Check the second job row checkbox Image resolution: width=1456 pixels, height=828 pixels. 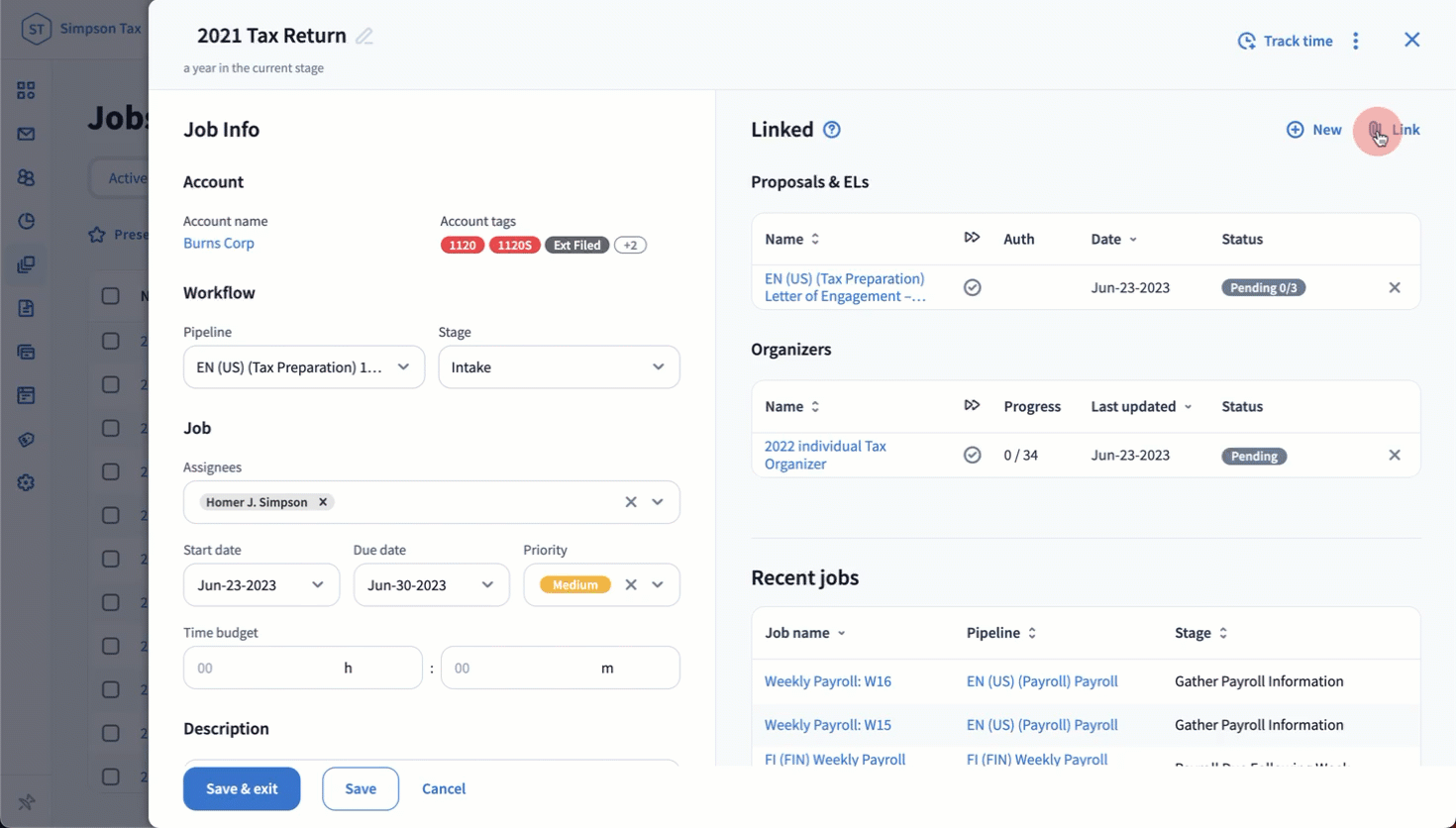(x=110, y=384)
